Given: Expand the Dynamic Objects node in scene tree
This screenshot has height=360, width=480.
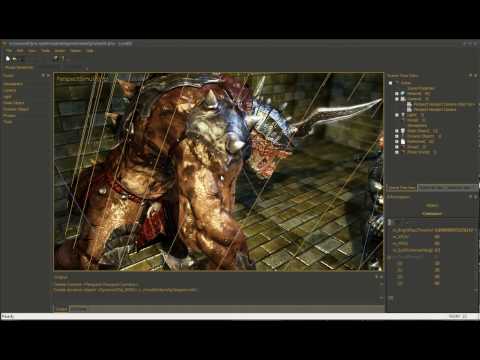Looking at the screenshot, I should click(x=397, y=136).
